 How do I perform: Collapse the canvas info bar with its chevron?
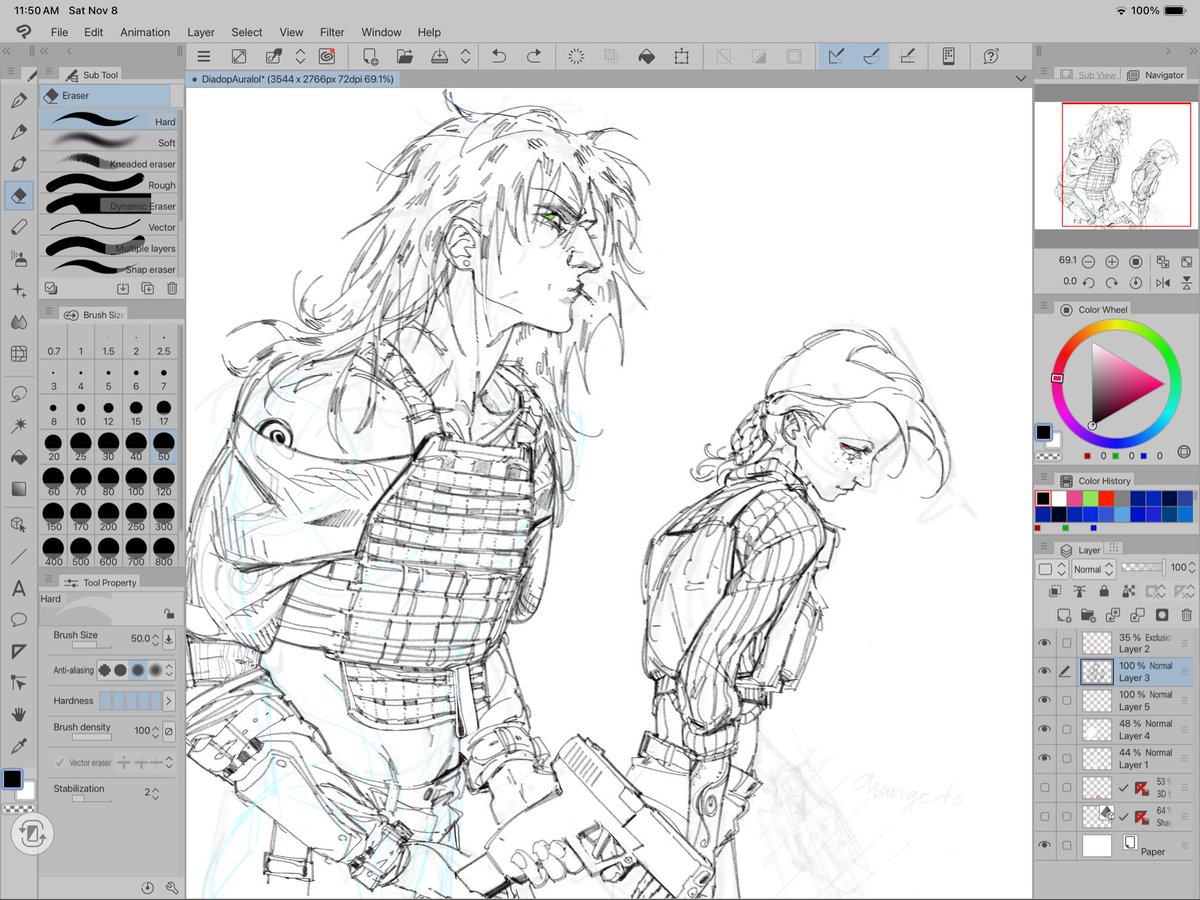coord(1021,77)
